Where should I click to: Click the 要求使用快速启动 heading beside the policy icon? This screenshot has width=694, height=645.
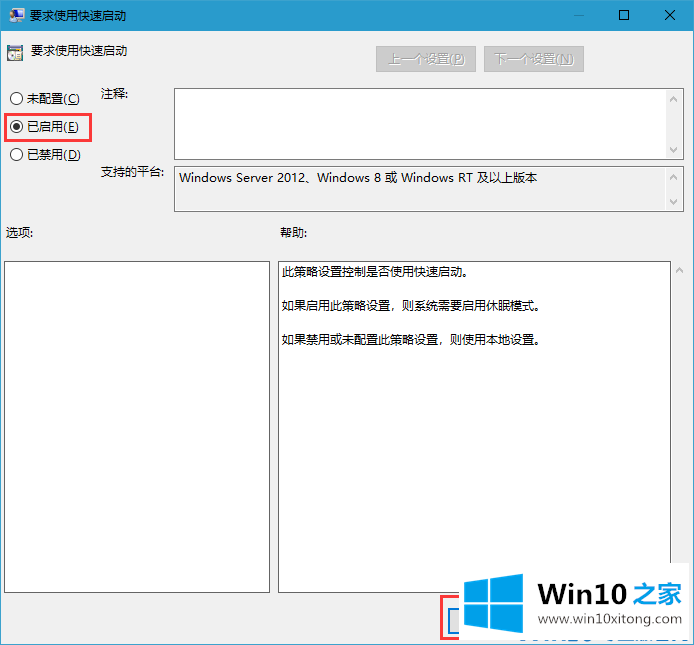[79, 51]
